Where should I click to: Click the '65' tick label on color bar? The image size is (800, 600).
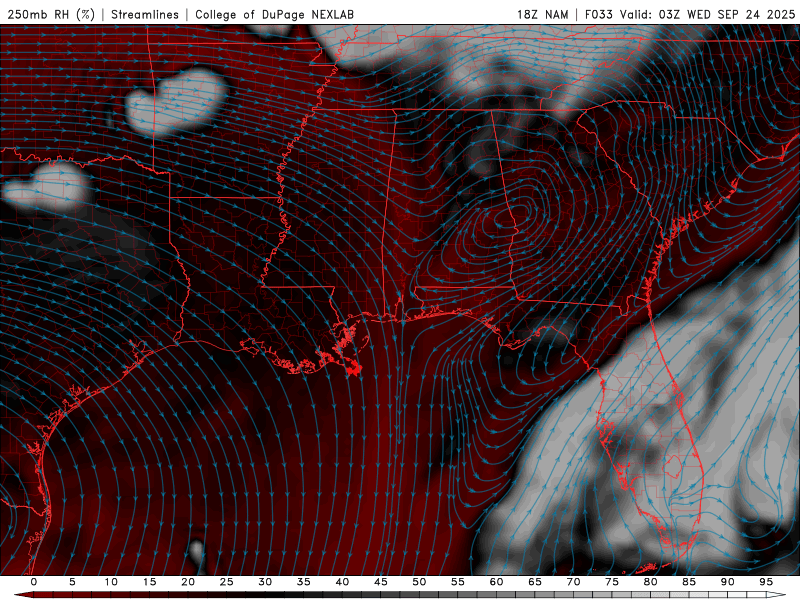tap(535, 582)
